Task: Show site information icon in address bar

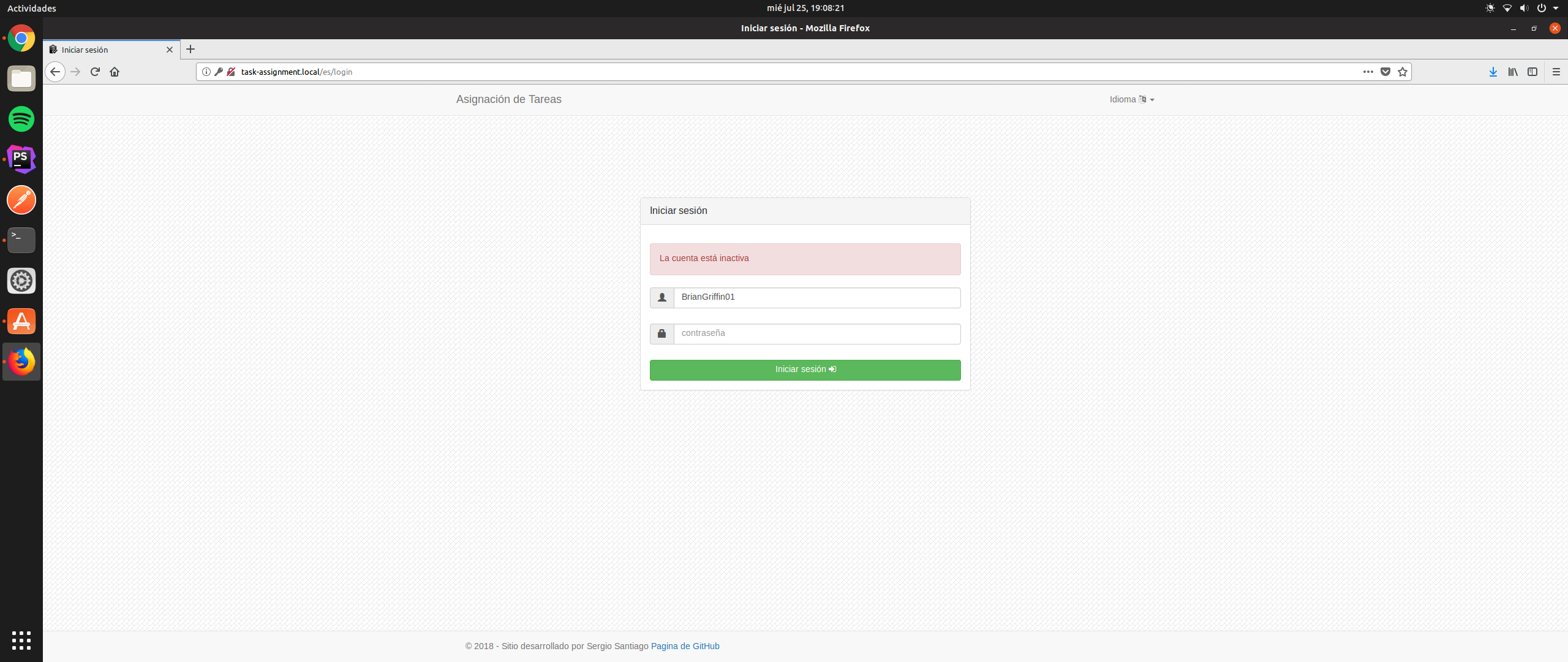Action: (x=206, y=72)
